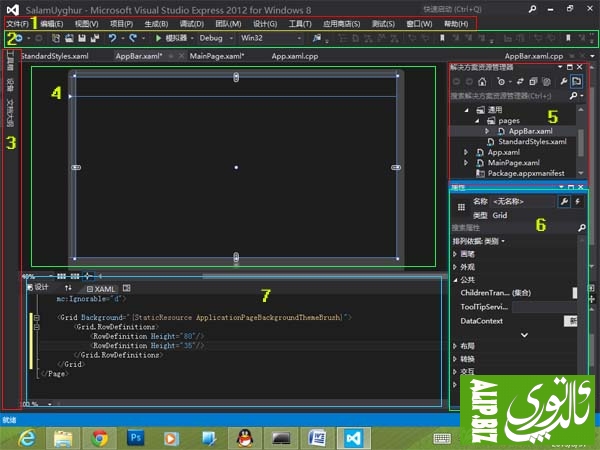Screen dimensions: 600x450
Task: Switch to the XAML view tab
Action: 101,289
